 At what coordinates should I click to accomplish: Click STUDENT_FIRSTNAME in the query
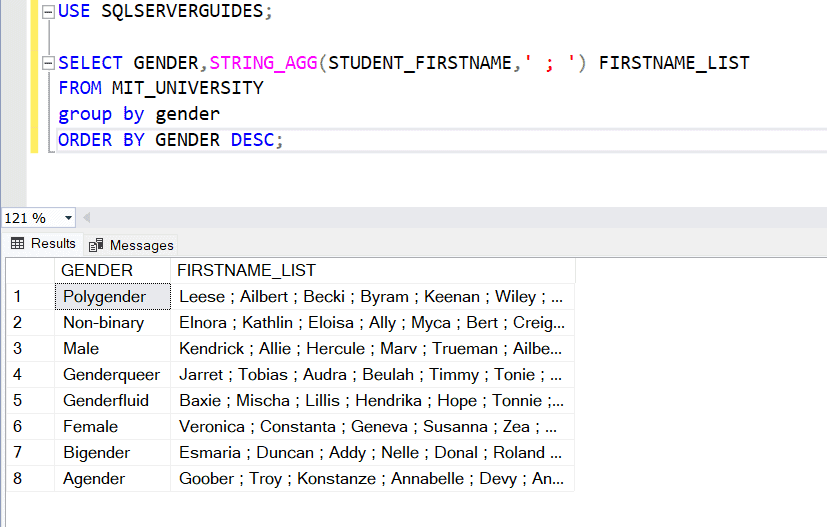pyautogui.click(x=420, y=63)
